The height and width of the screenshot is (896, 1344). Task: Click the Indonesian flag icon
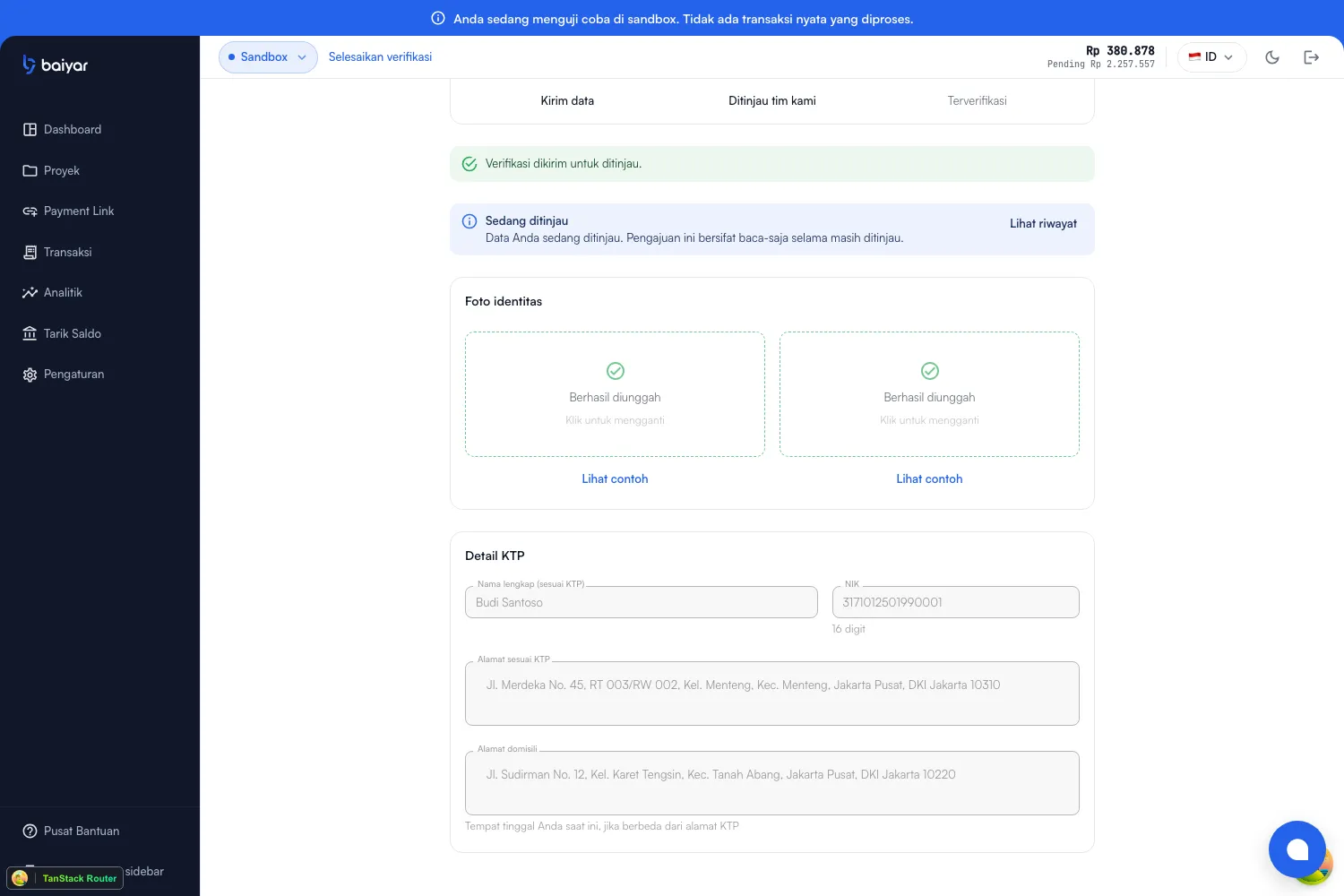click(x=1194, y=56)
